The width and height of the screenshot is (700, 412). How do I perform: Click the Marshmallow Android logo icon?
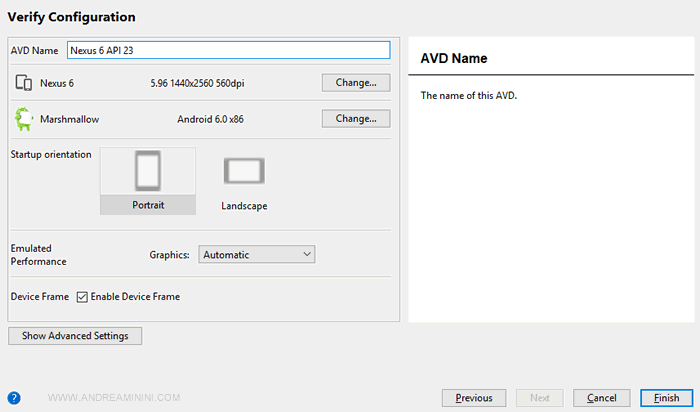coord(24,119)
